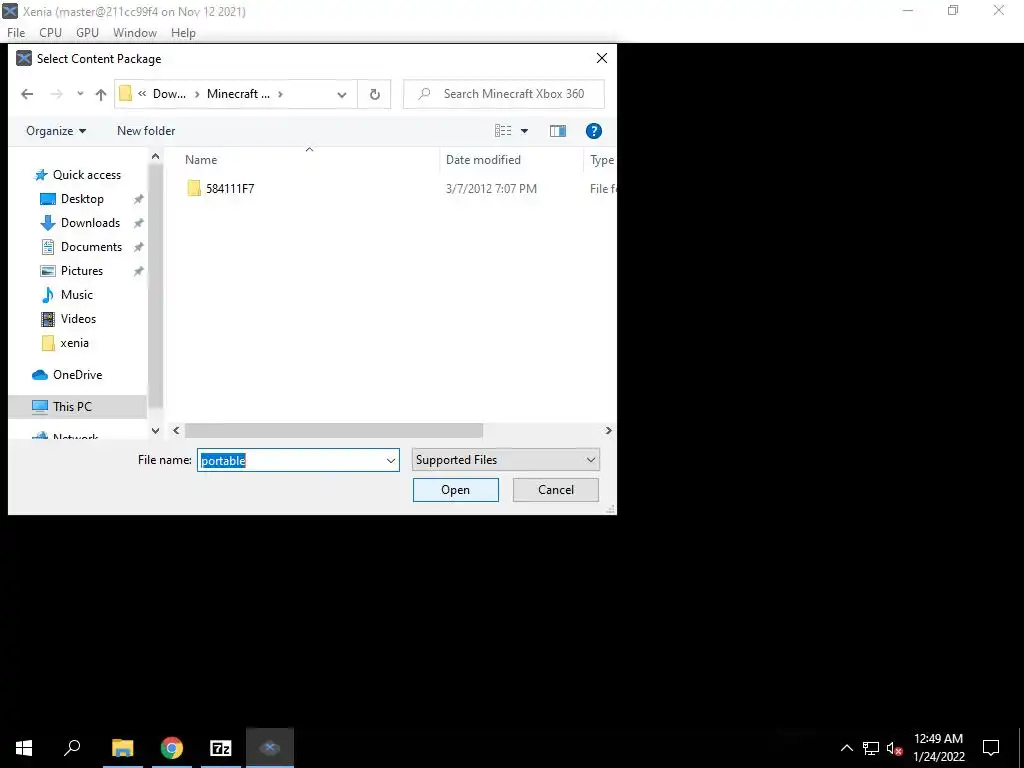The width and height of the screenshot is (1024, 768).
Task: Open the Supported Files type dropdown
Action: tap(505, 460)
